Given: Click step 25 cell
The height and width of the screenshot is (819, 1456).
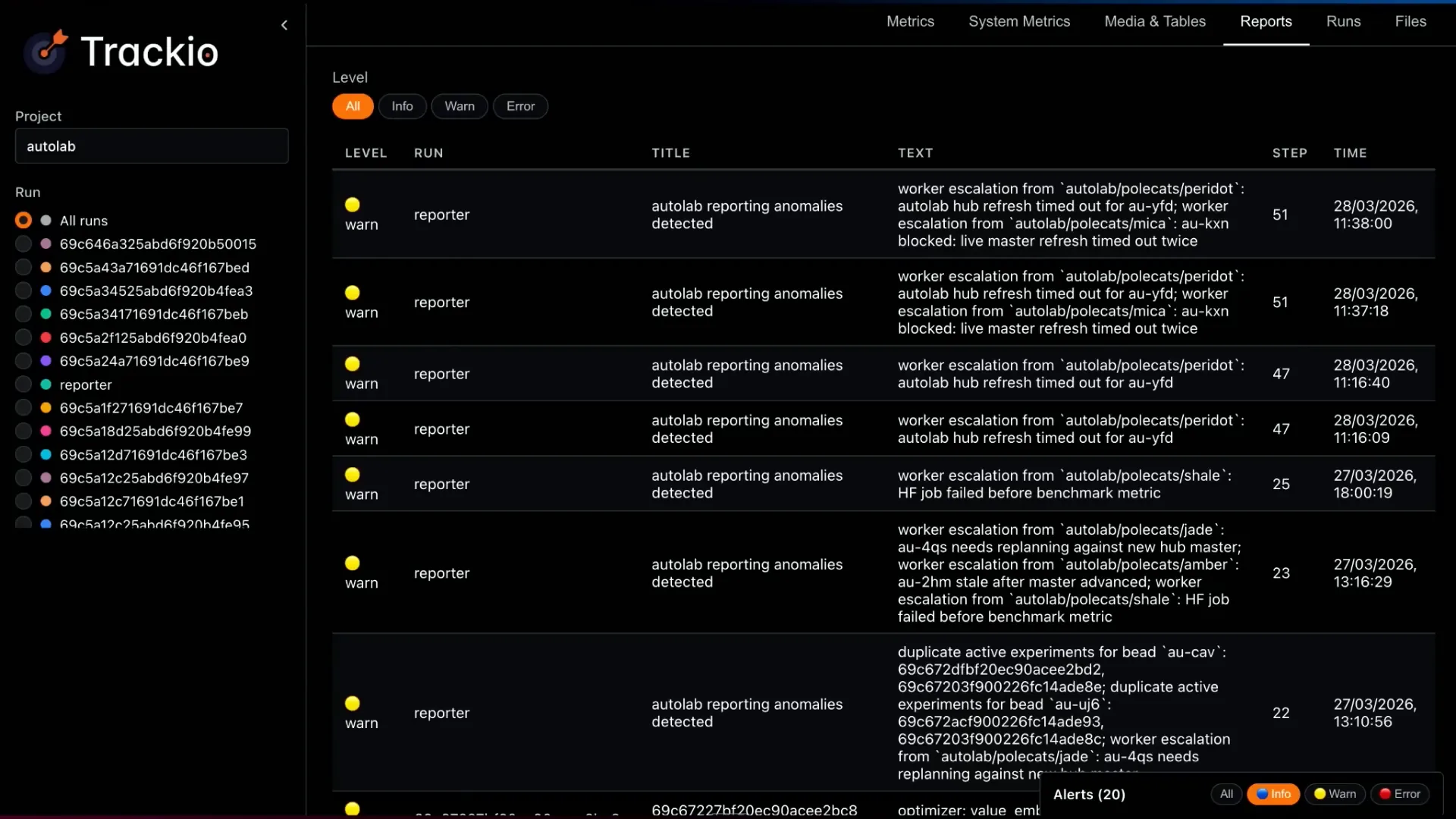Looking at the screenshot, I should tap(1281, 484).
